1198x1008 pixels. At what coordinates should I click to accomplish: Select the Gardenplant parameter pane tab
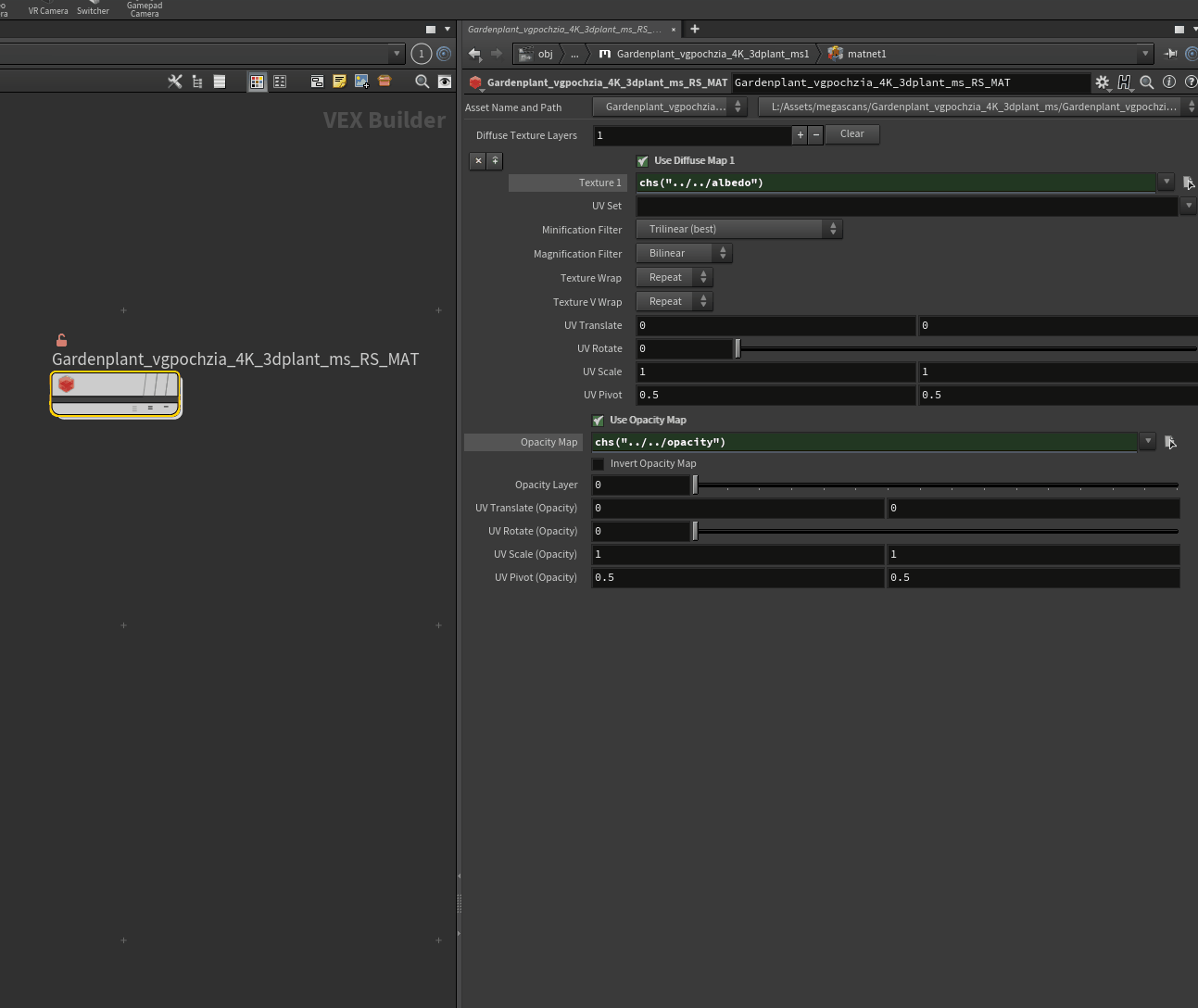564,30
